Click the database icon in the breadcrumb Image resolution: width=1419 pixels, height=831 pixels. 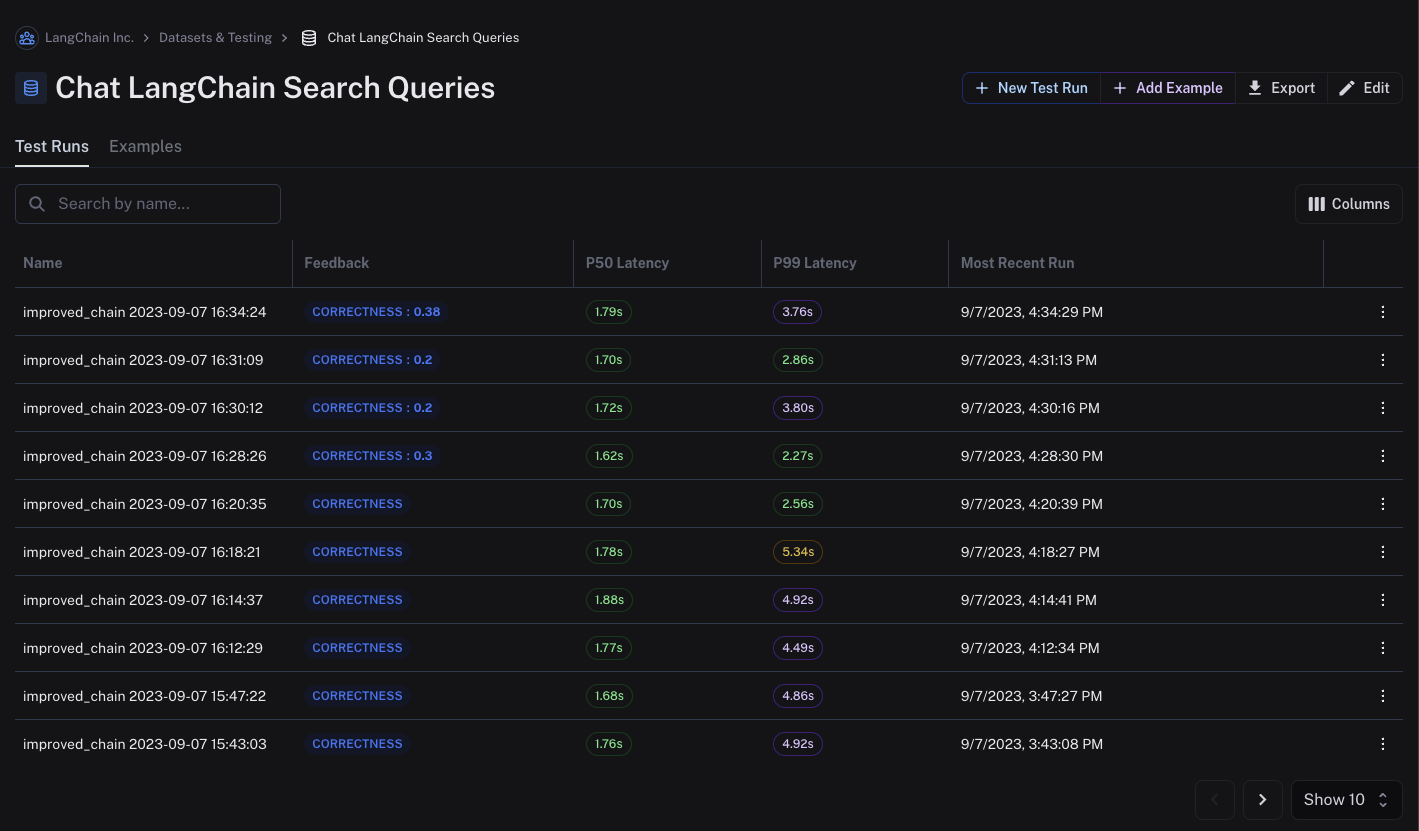coord(309,38)
